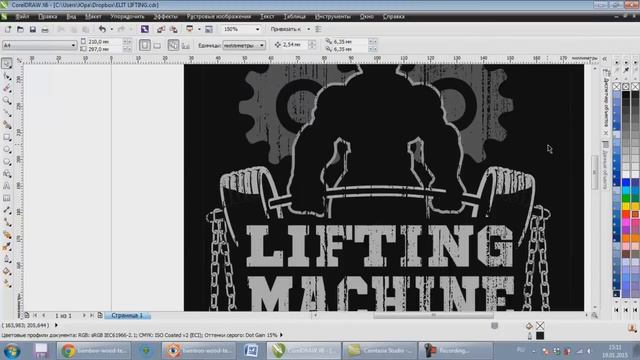Pick the green swatch in the palette
The image size is (640, 360).
[626, 199]
